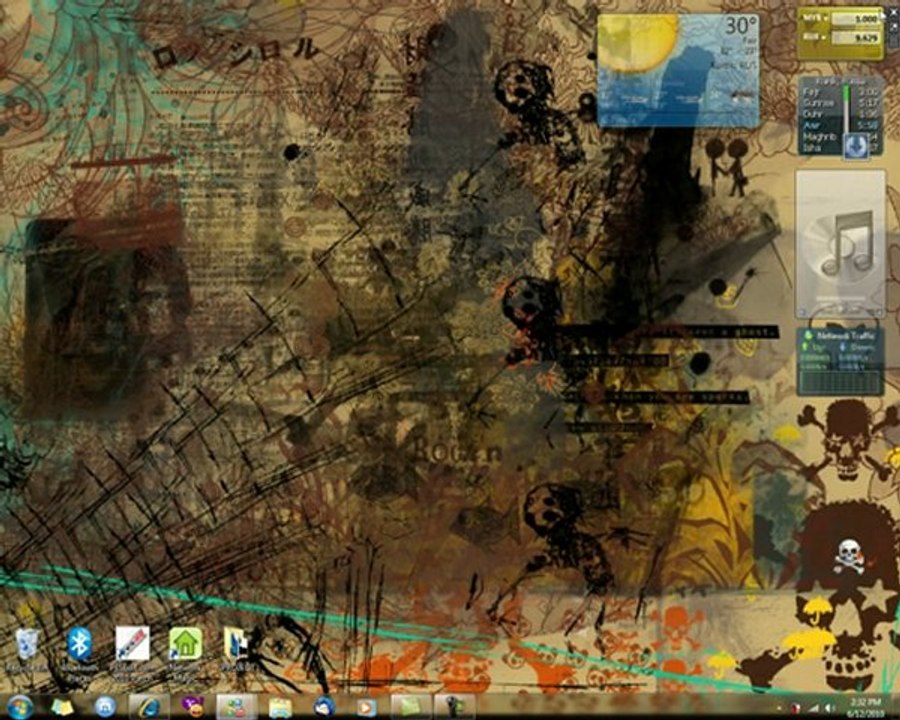Screen dimensions: 900x720
Task: Open the Windows Start menu orb
Action: (x=20, y=706)
